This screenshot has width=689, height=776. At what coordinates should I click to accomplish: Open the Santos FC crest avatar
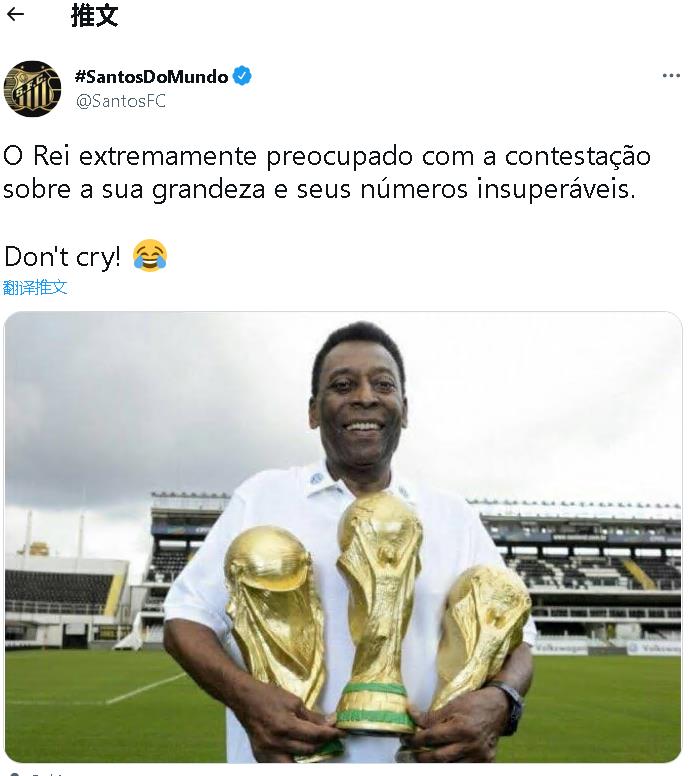point(32,89)
